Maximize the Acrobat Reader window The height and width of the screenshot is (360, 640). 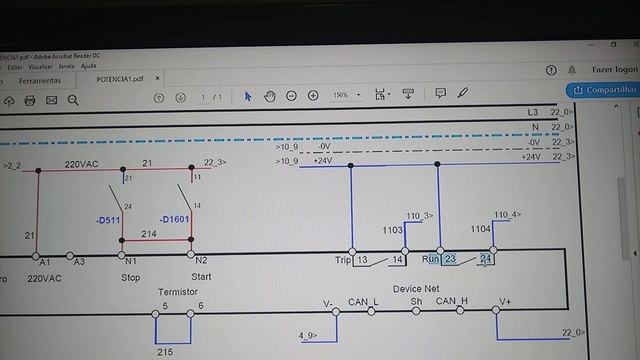click(x=613, y=44)
